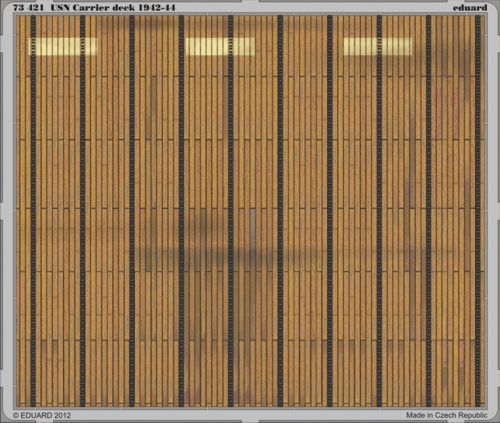500x423 pixels.
Task: Click the sixth black tie-down strip from left
Action: click(280, 211)
